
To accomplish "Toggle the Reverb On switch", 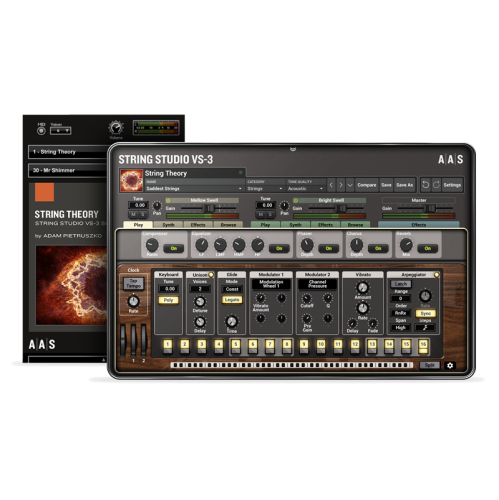I will pos(428,248).
